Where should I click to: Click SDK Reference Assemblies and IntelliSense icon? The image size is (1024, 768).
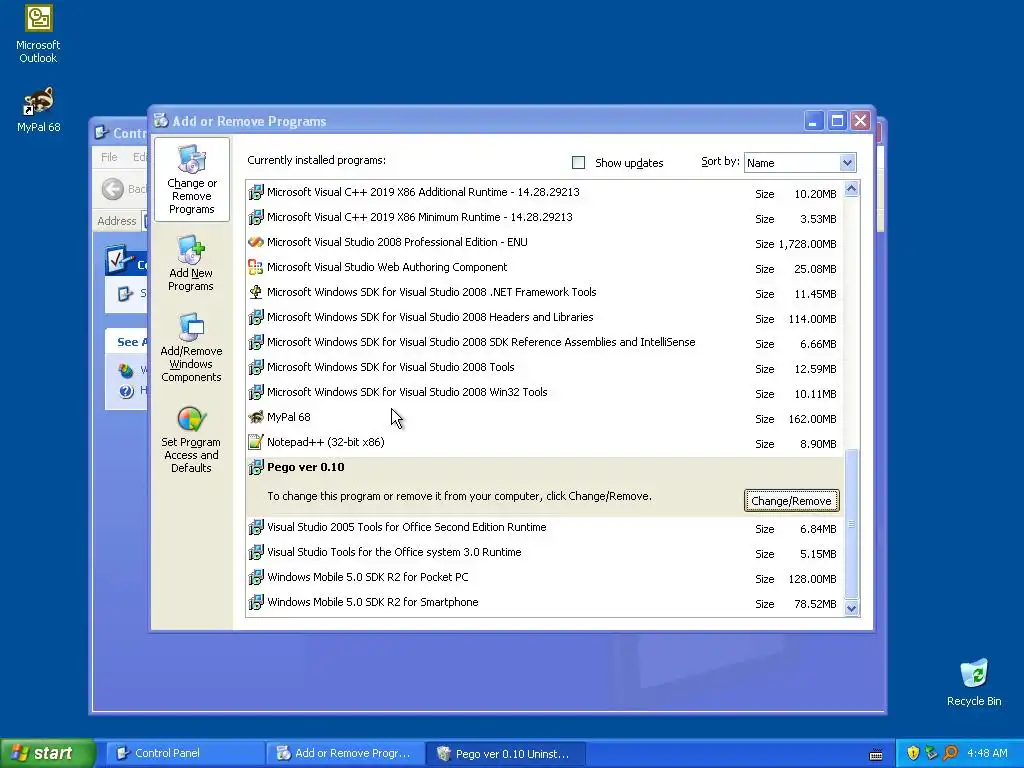256,342
